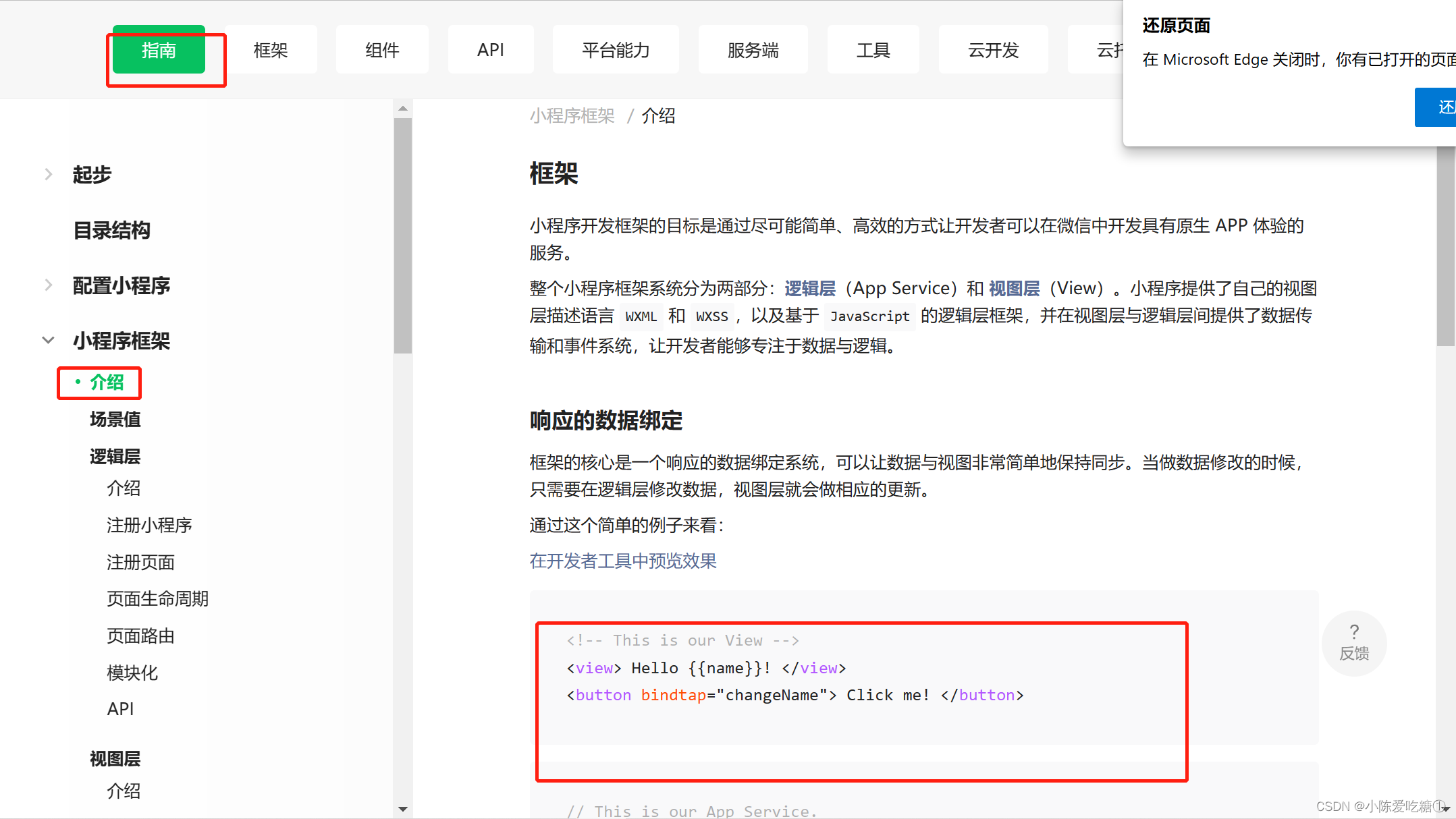
Task: Expand the 起步 section chevron
Action: [x=49, y=175]
